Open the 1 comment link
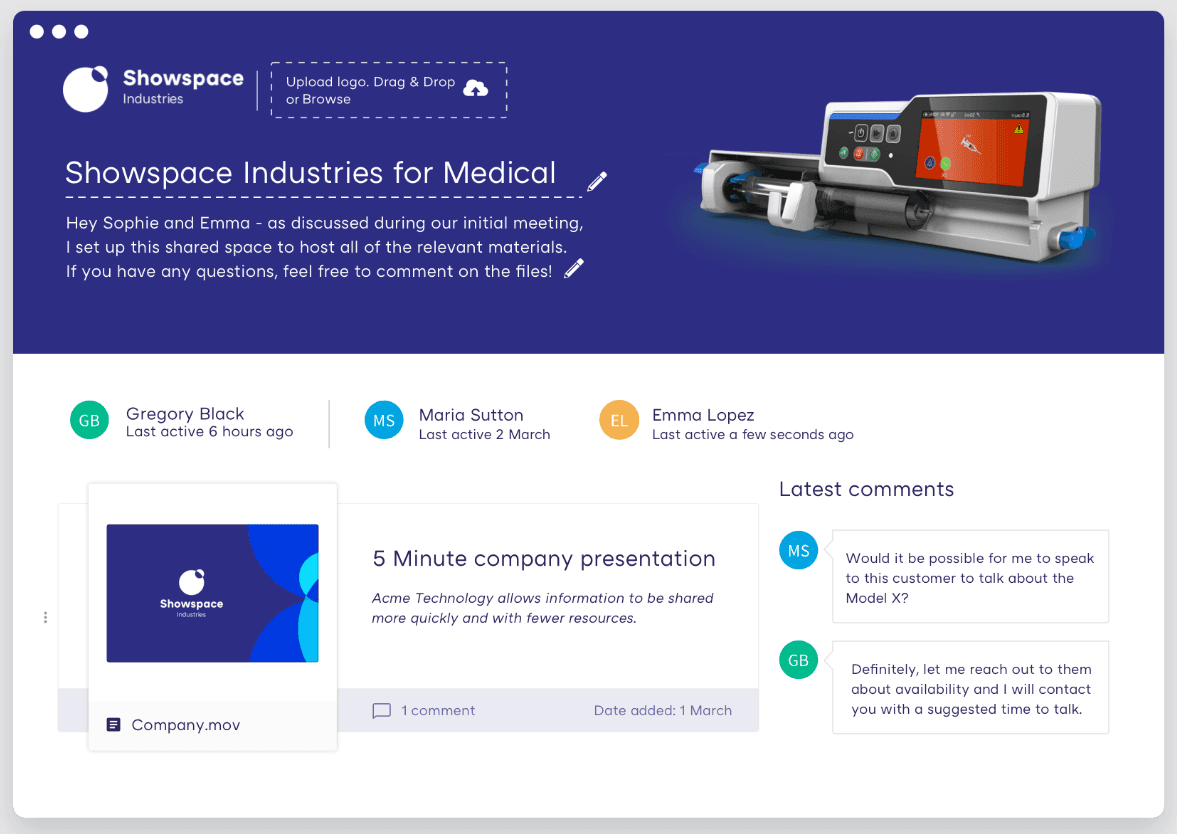1177x834 pixels. tap(437, 711)
